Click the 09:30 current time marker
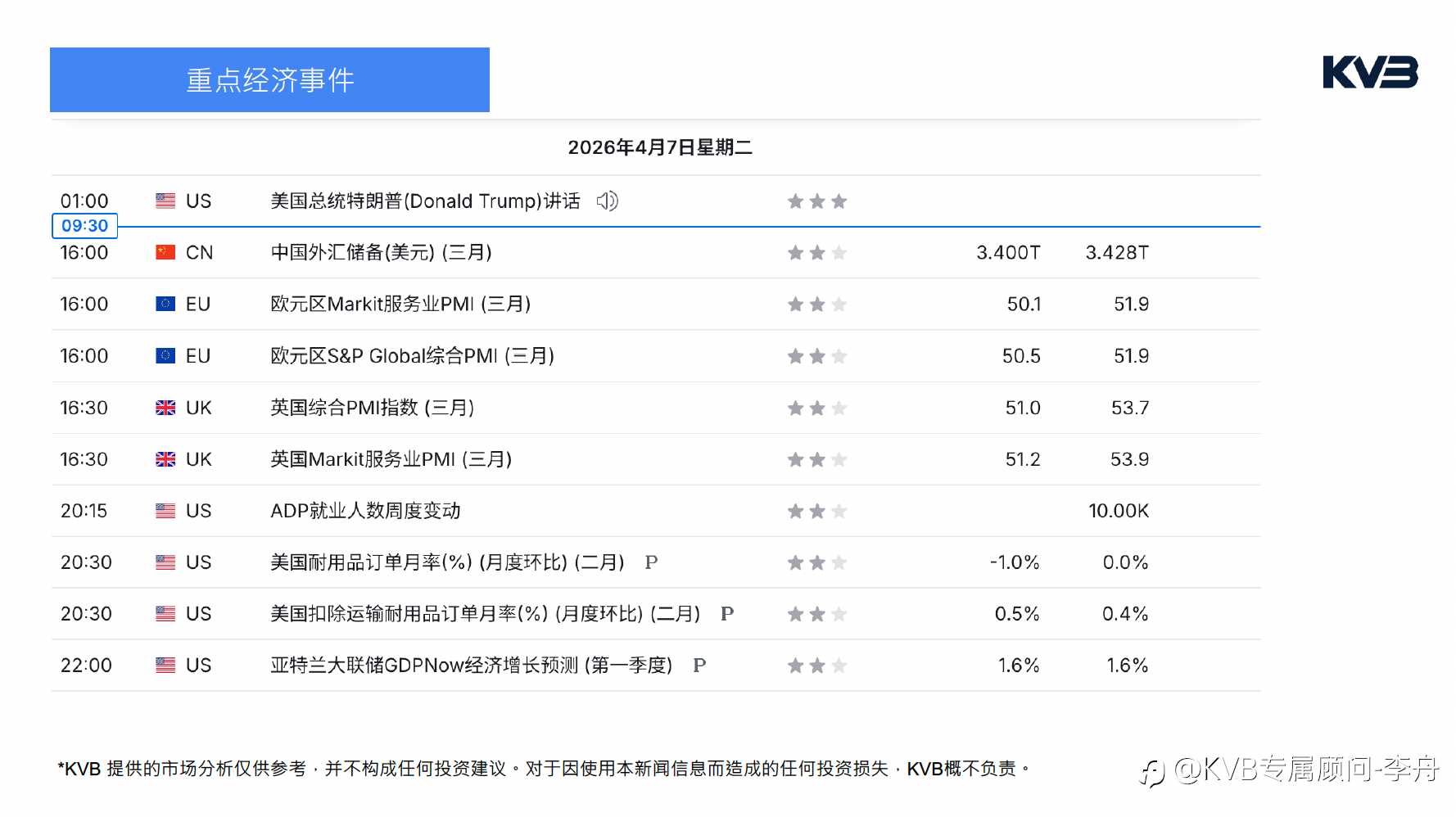 [84, 226]
